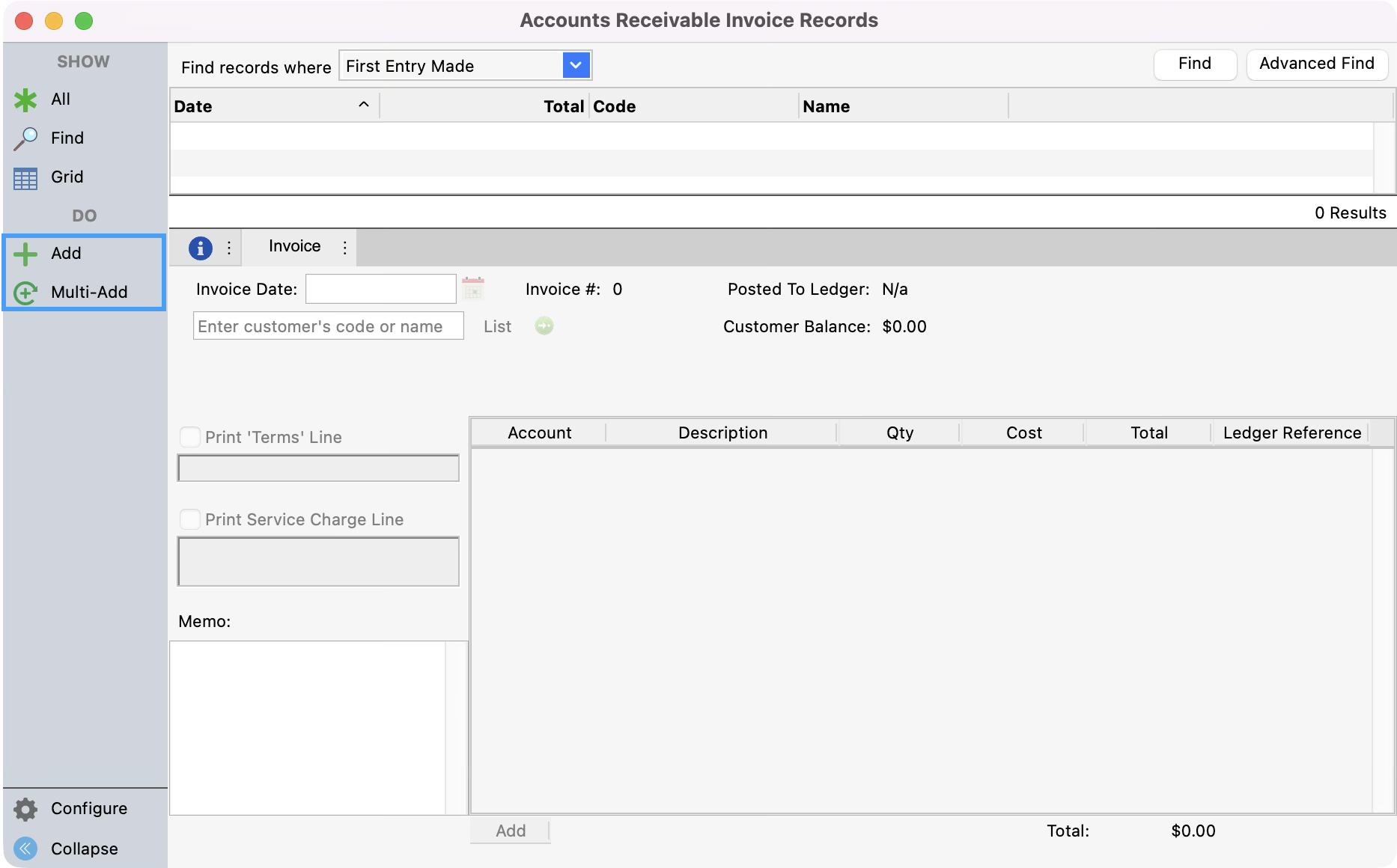The height and width of the screenshot is (868, 1397).
Task: Open the First Entry Made dropdown
Action: (x=465, y=66)
